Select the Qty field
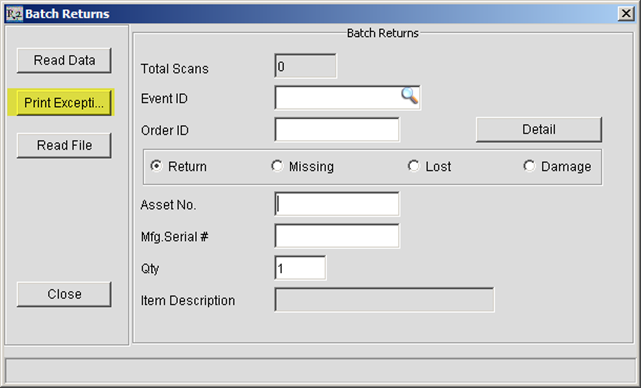Viewport: 641px width, 388px height. click(300, 268)
